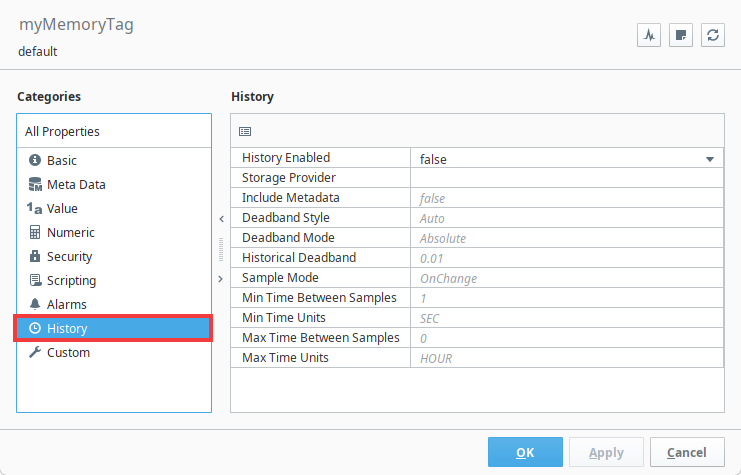Open the Alarms category
This screenshot has width=741, height=475.
pyautogui.click(x=114, y=304)
